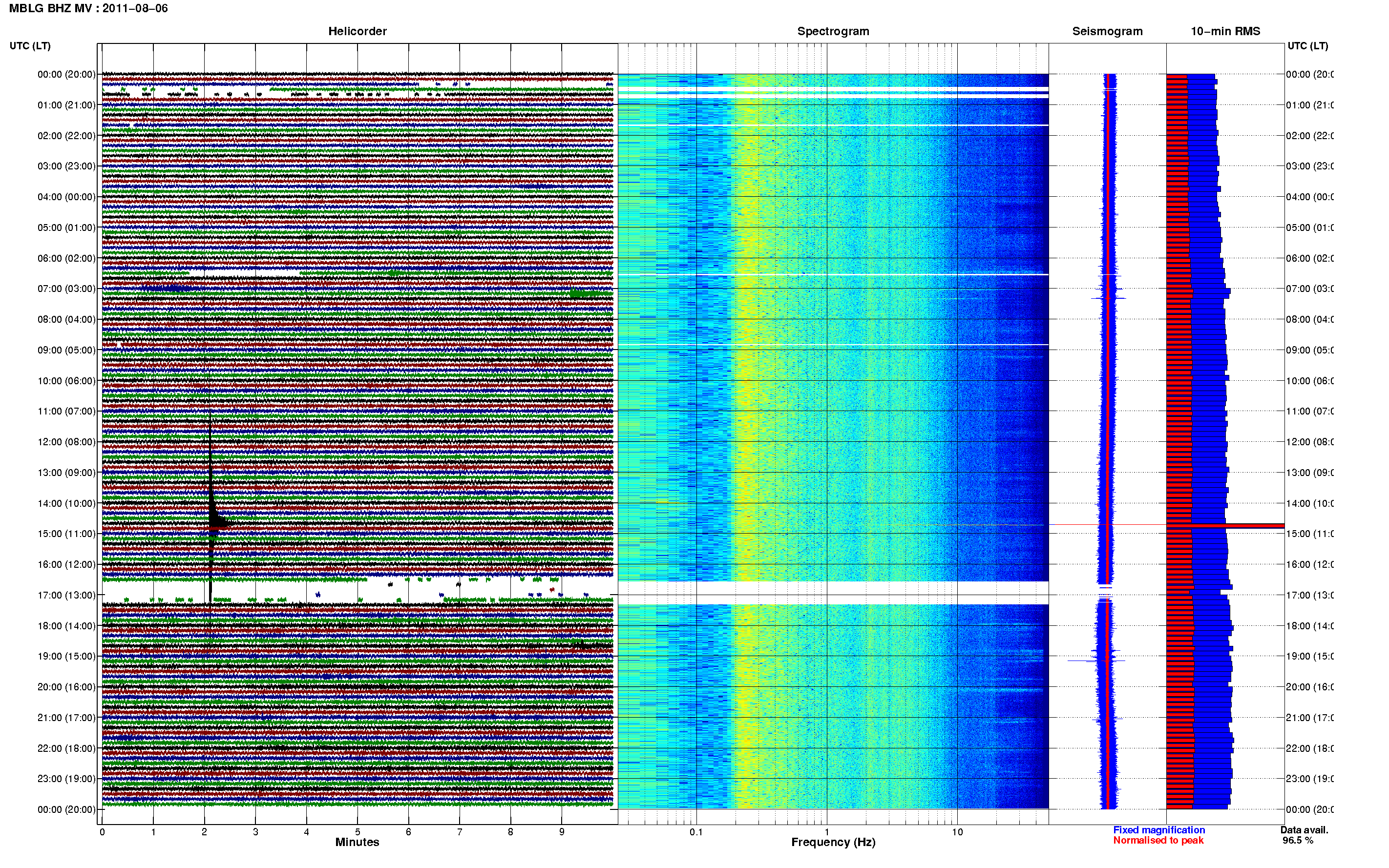The image size is (1389, 868).
Task: Click left time label '02:00 (22:00)'
Action: coord(66,136)
